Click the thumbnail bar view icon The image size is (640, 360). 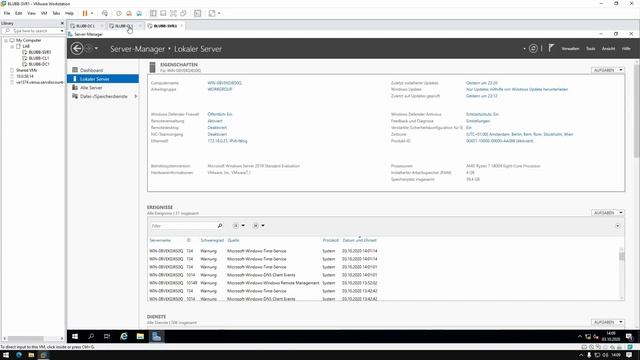click(x=163, y=13)
